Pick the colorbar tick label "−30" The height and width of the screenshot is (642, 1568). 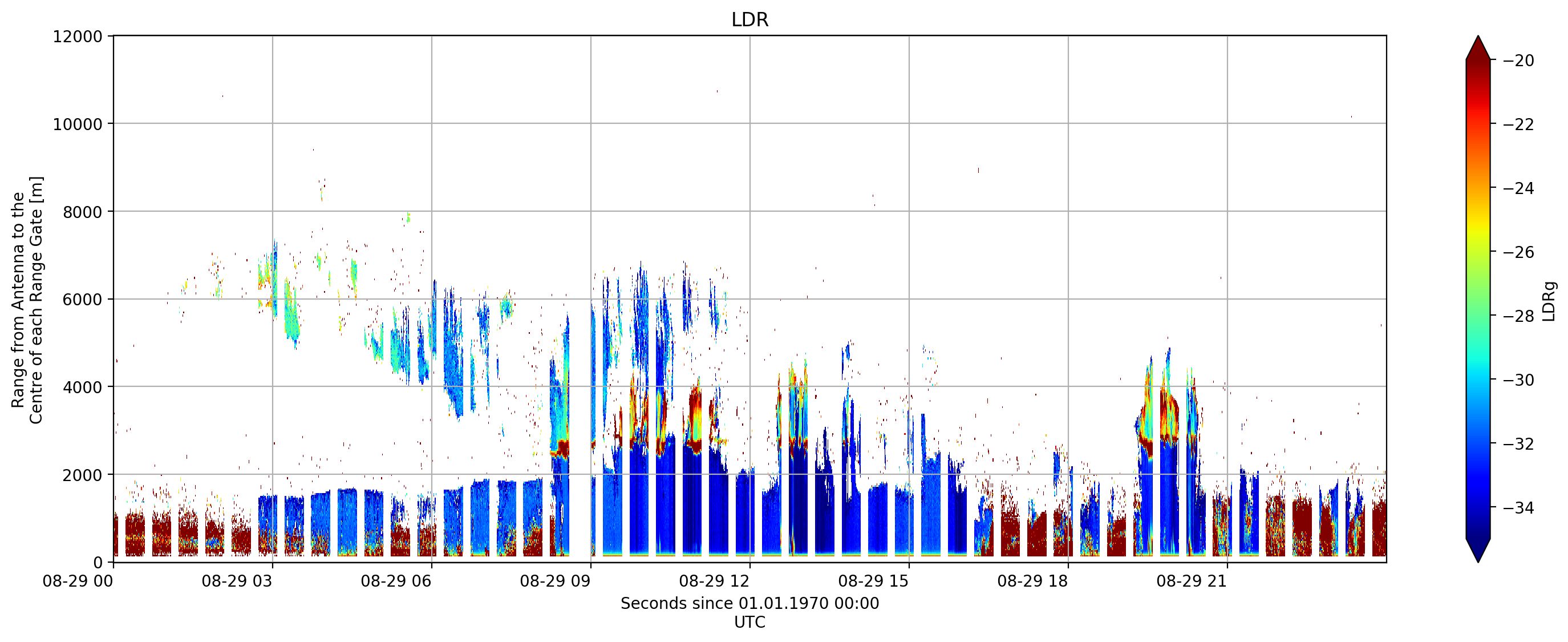coord(1518,379)
